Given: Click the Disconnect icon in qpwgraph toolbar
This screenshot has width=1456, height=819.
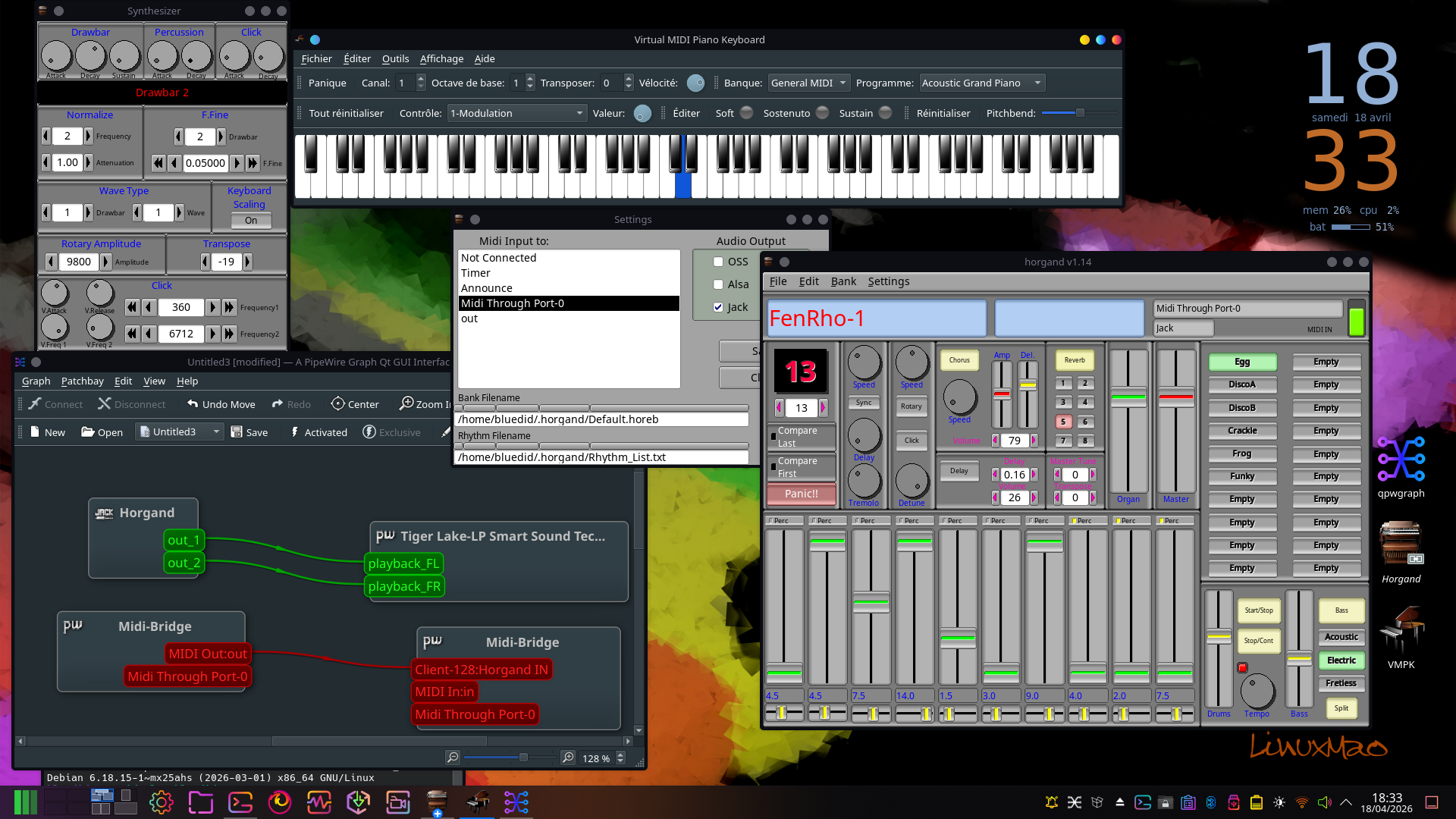Looking at the screenshot, I should coord(105,404).
